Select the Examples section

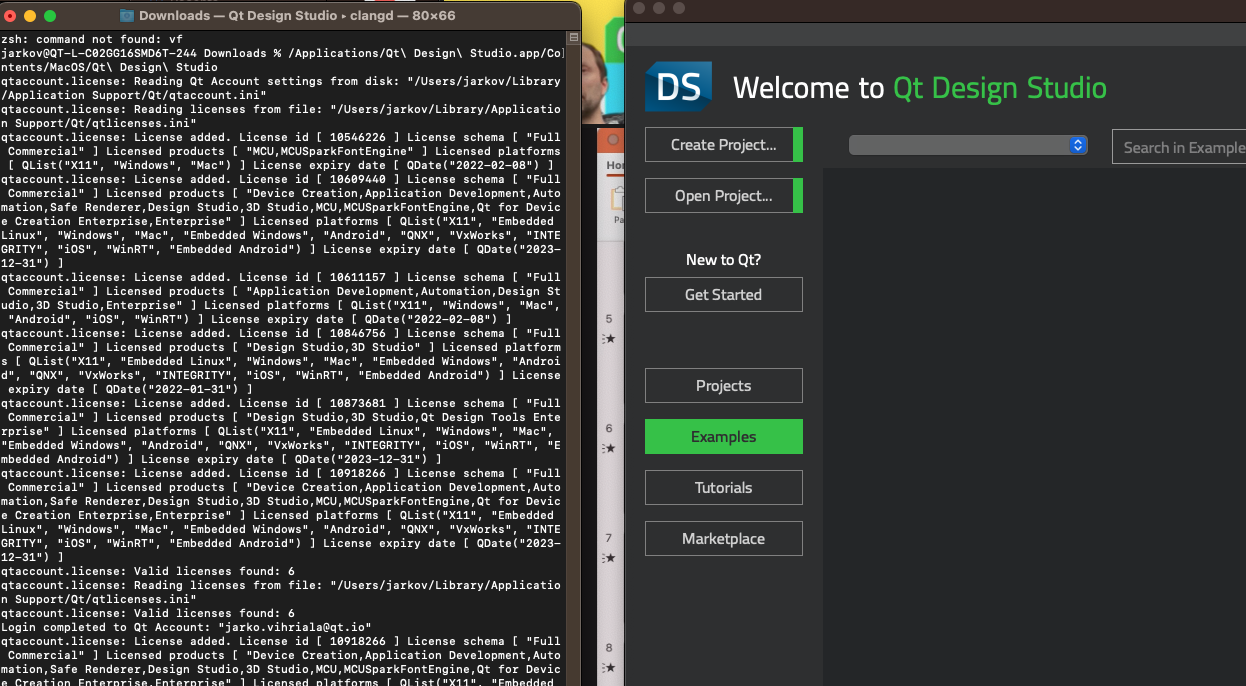(724, 437)
